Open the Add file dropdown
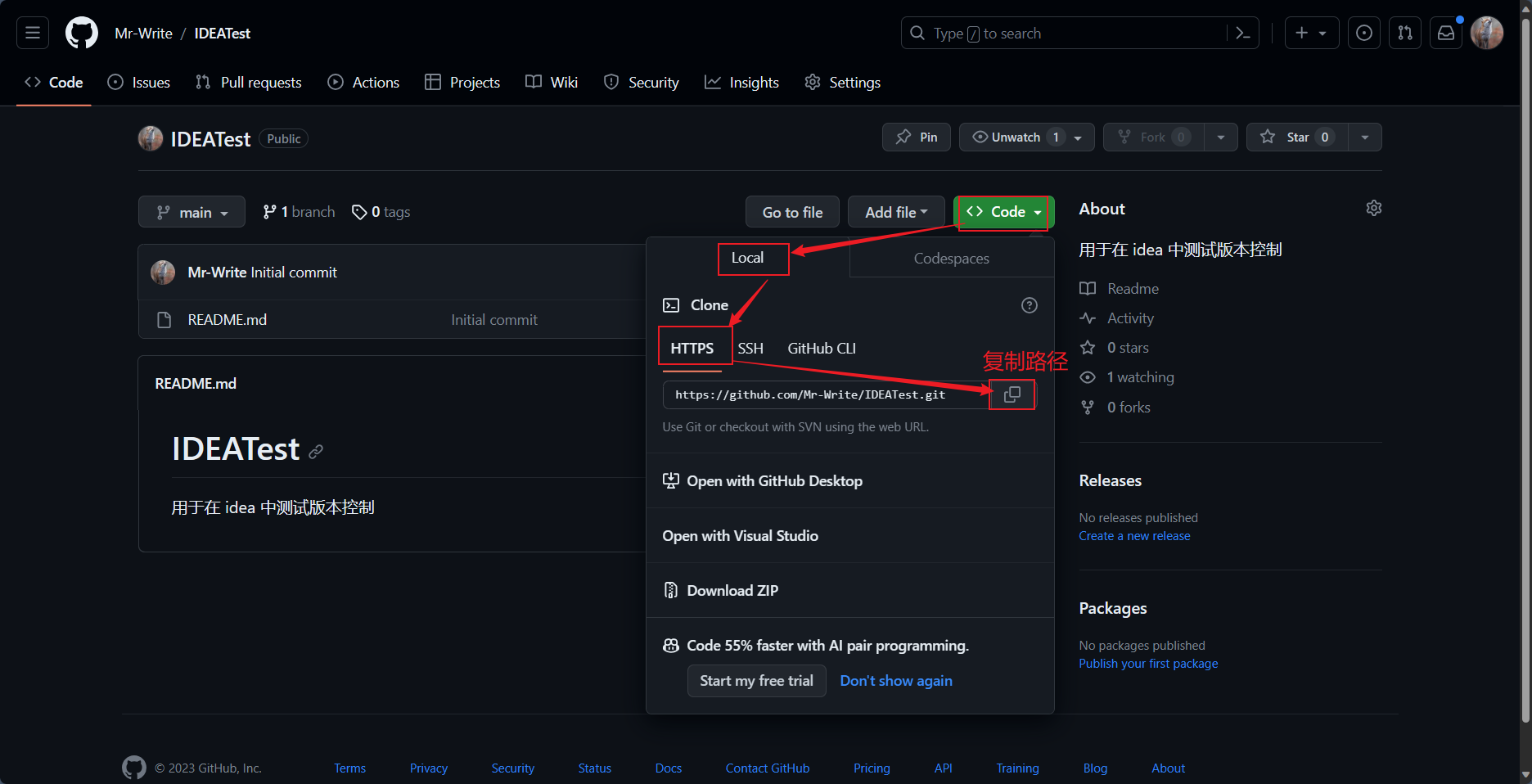 pos(896,212)
